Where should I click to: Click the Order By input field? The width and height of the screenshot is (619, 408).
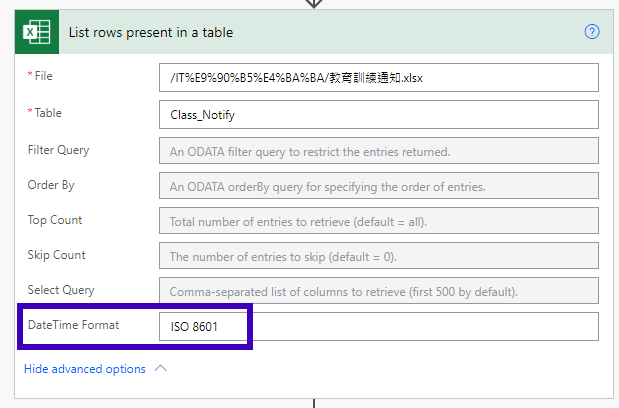click(379, 186)
